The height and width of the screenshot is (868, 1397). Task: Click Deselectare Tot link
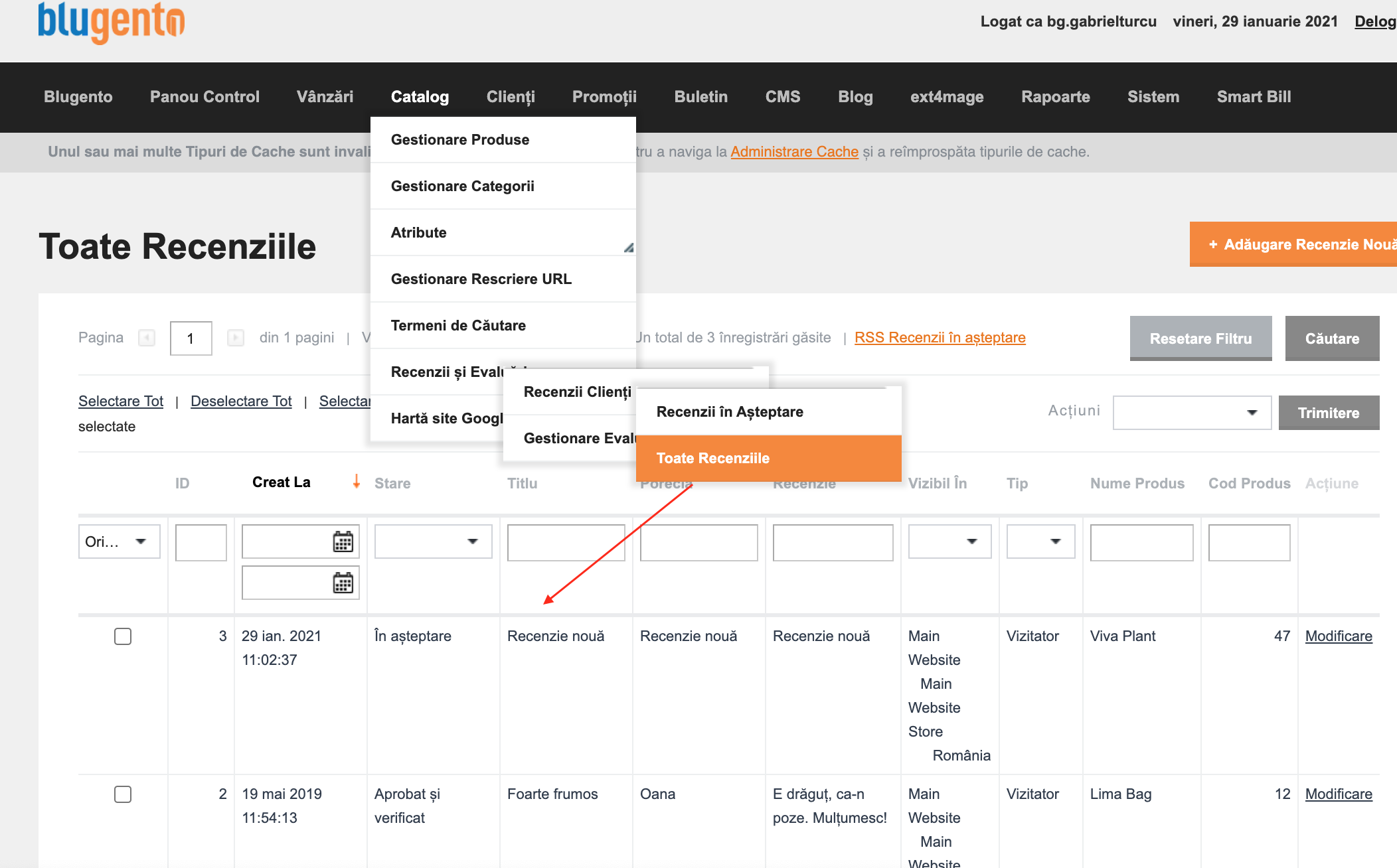[241, 401]
